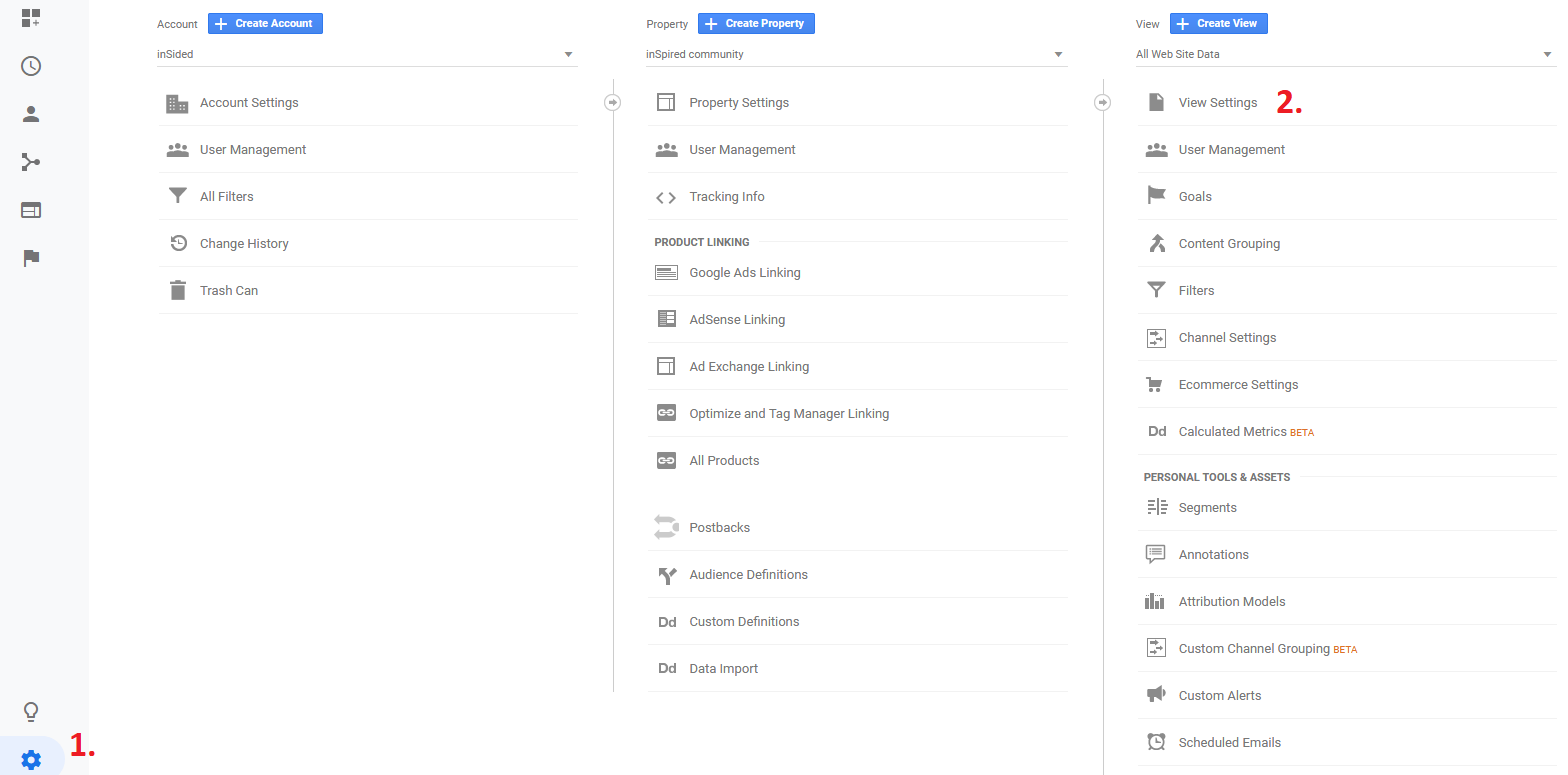Viewport: 1568px width, 775px height.
Task: Click the Scheduled Emails alarm clock icon
Action: pos(1156,742)
